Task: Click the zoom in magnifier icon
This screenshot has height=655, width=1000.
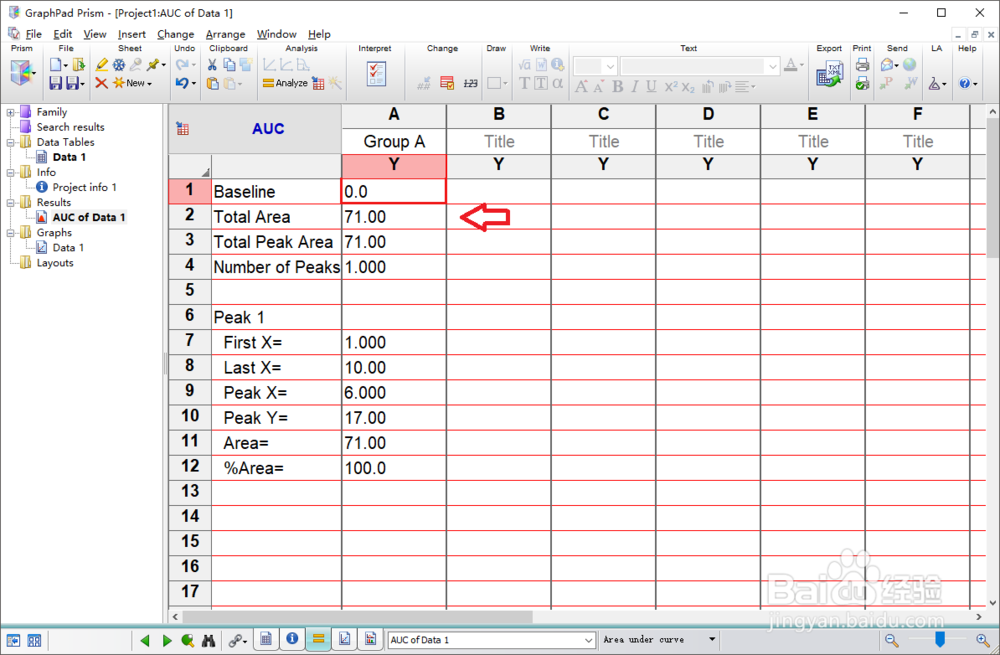Action: coord(983,640)
